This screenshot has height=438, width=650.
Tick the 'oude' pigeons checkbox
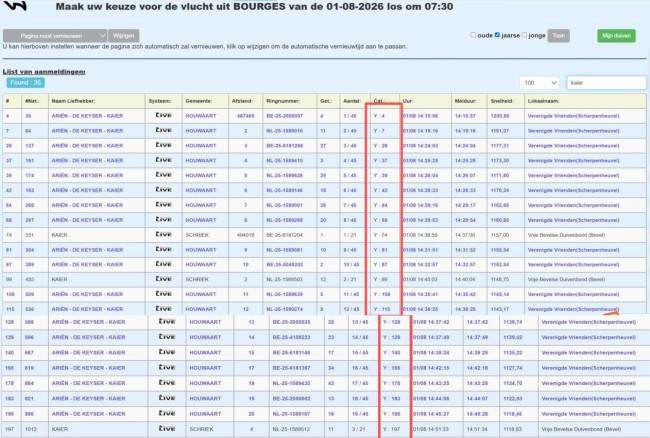[473, 35]
